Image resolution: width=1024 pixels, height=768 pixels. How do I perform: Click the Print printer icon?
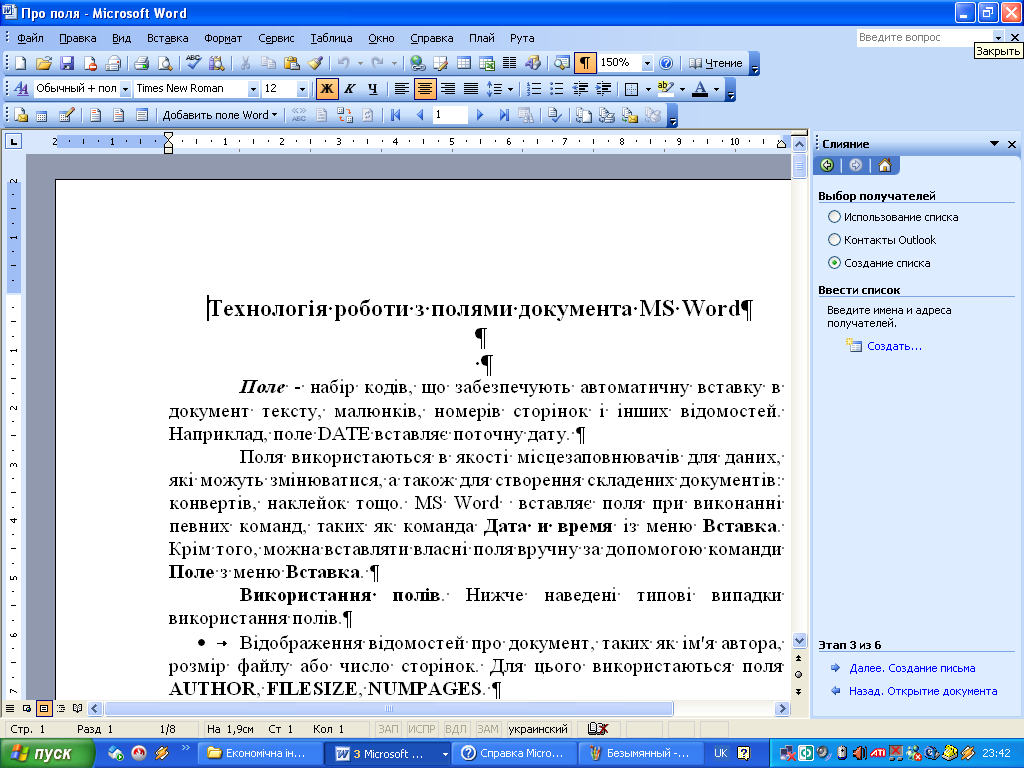point(141,63)
